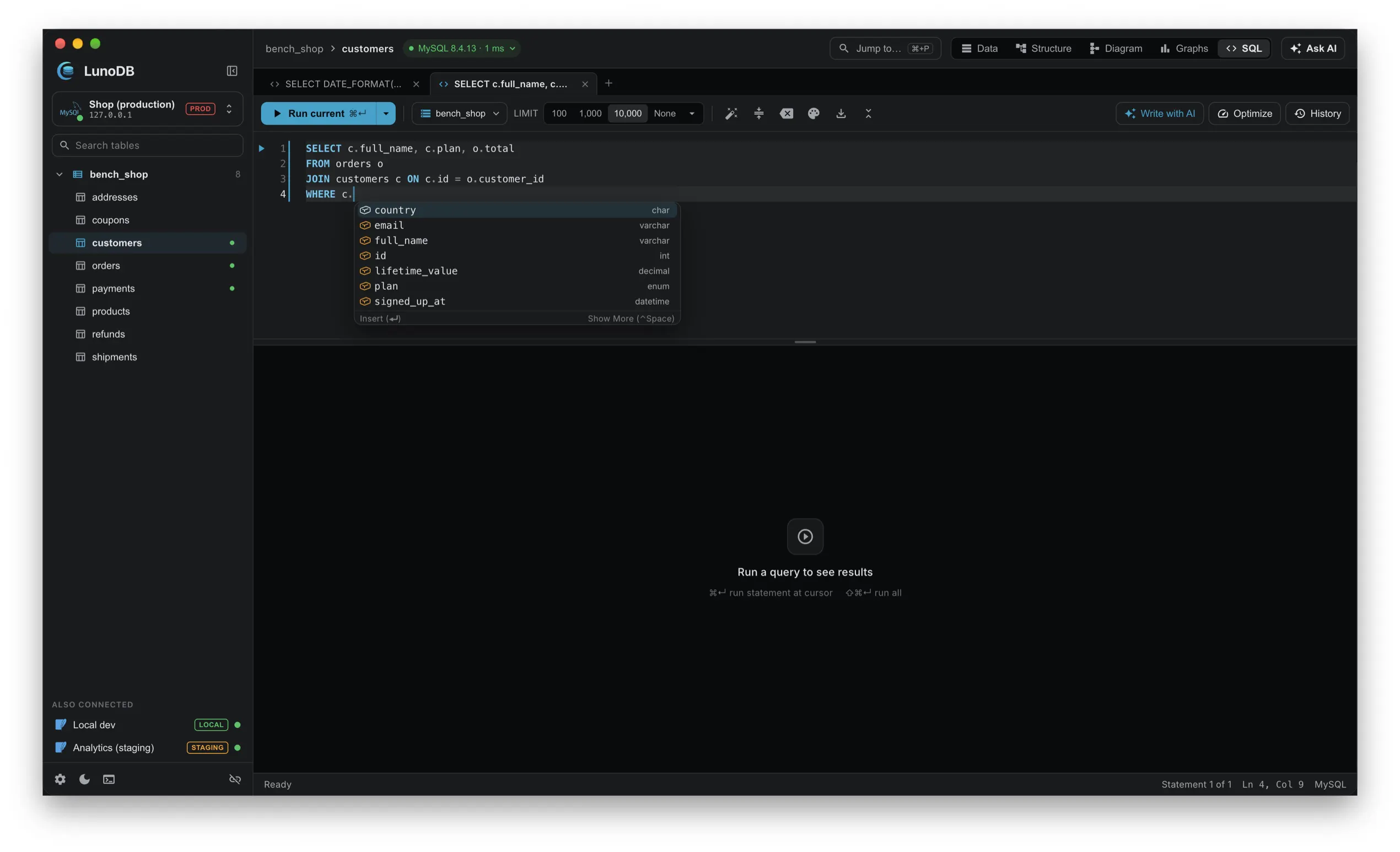Click the download export icon
This screenshot has width=1400, height=852.
pos(841,114)
